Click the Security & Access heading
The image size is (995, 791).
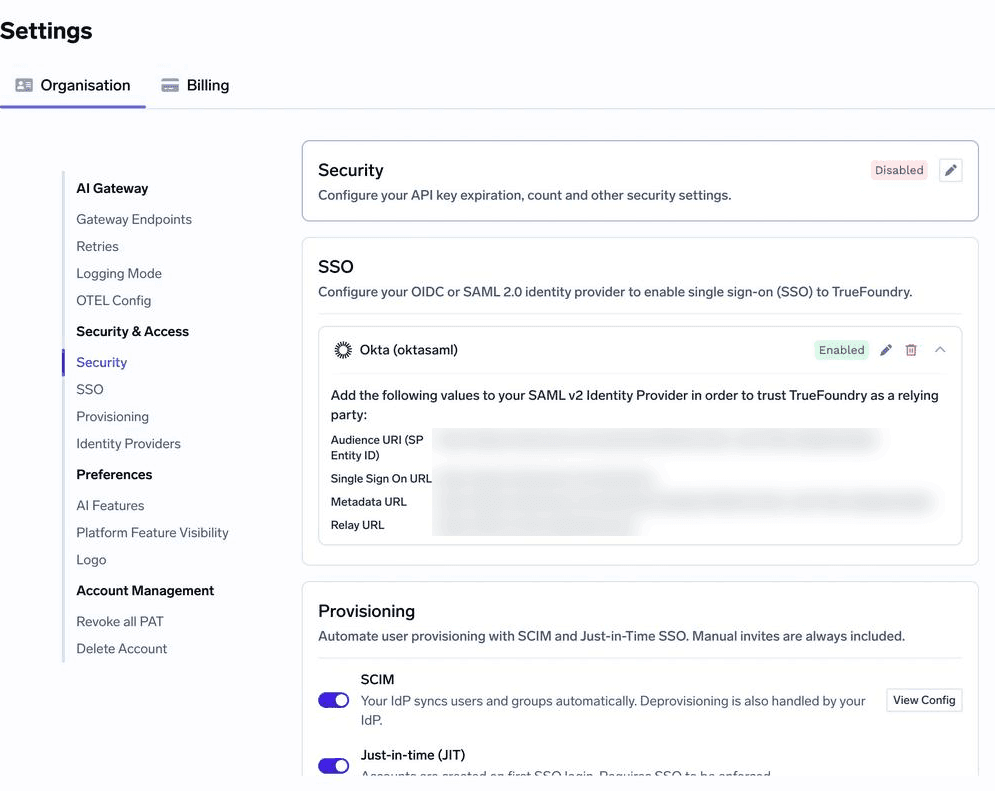(x=132, y=331)
